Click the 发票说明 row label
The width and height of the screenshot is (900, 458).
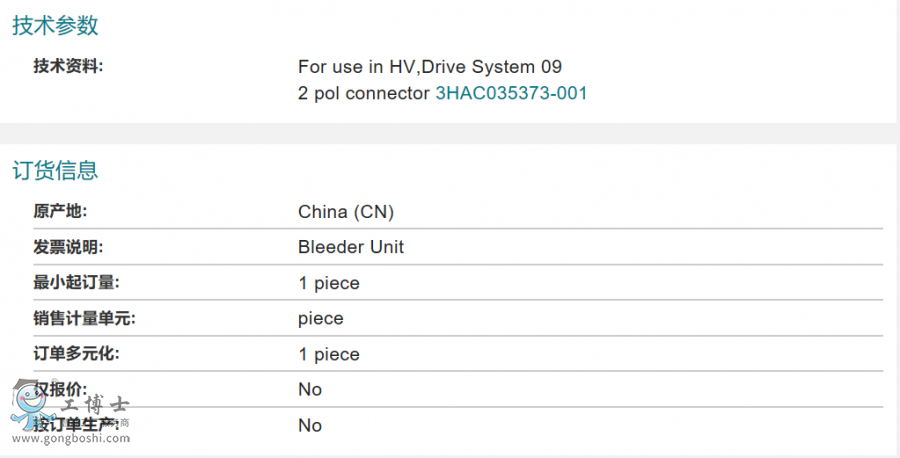pos(68,247)
